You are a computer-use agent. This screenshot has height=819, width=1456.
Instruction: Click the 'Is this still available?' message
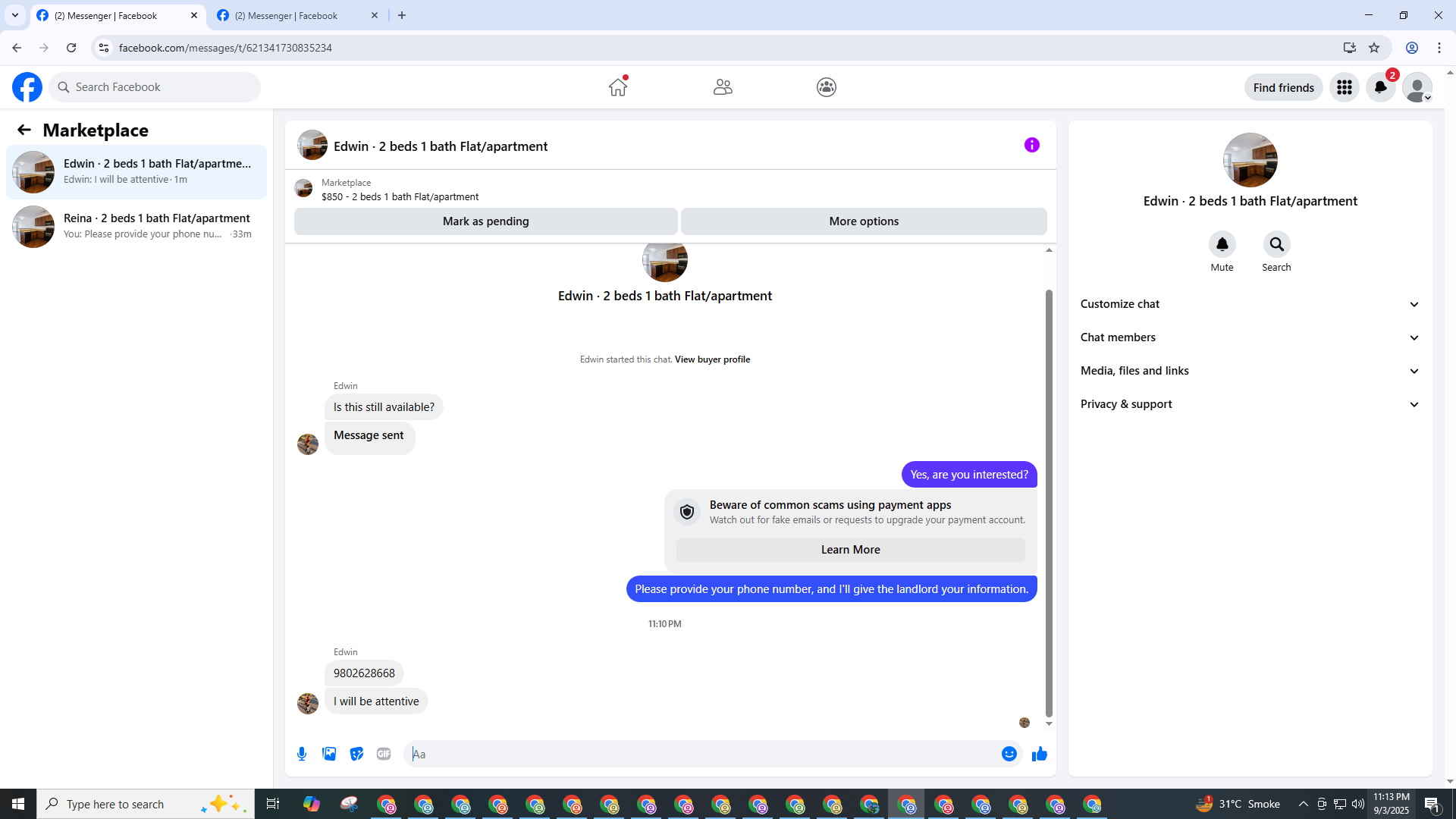(x=384, y=407)
